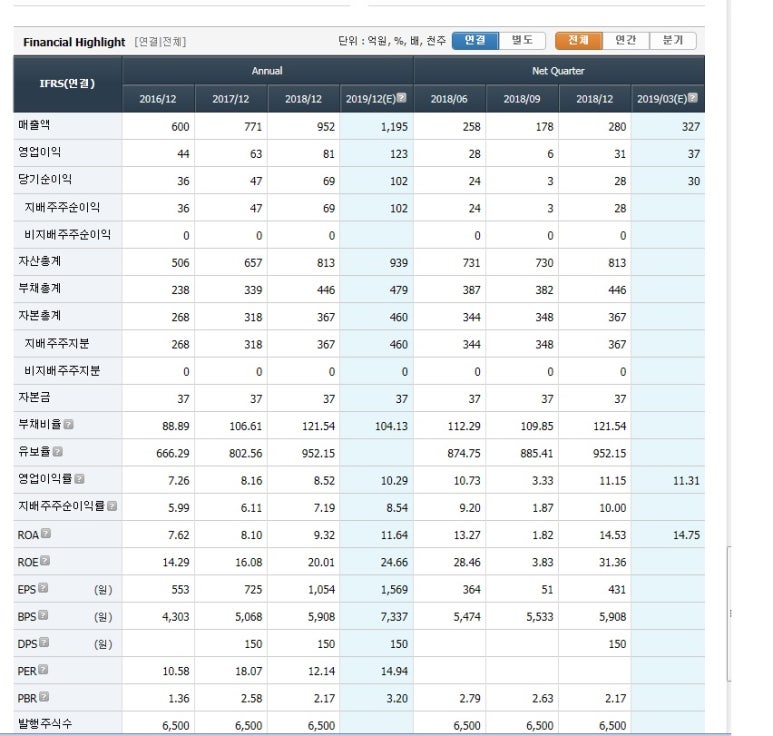Viewport: 773px width, 736px height.
Task: Open help icon beside ROA
Action: [x=46, y=533]
